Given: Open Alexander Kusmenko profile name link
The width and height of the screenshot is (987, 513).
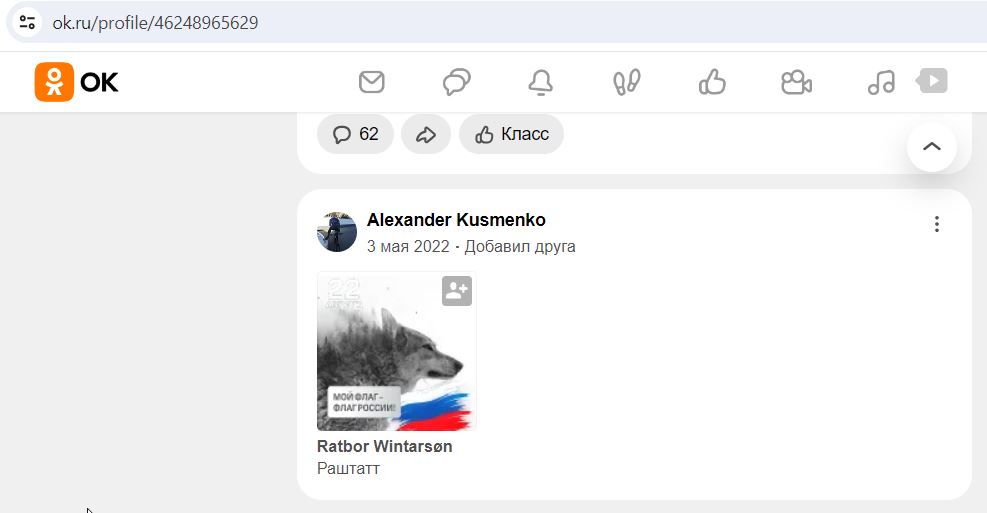Looking at the screenshot, I should tap(456, 220).
